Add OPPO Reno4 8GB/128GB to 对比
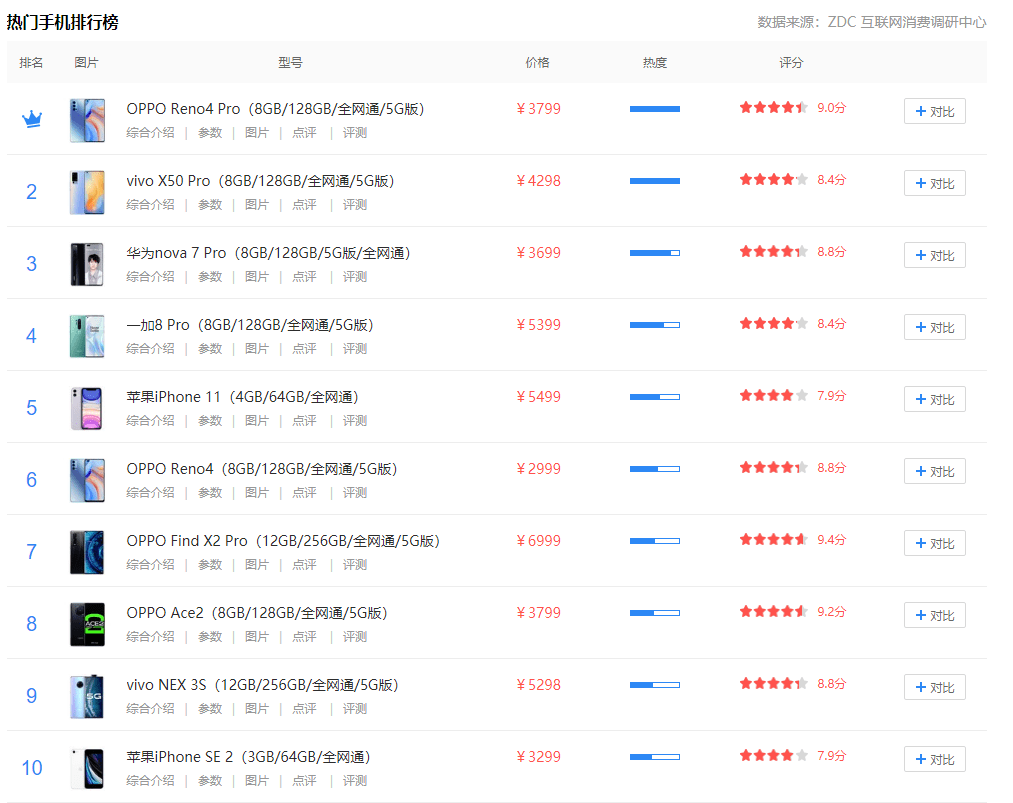The image size is (1013, 803). (934, 472)
